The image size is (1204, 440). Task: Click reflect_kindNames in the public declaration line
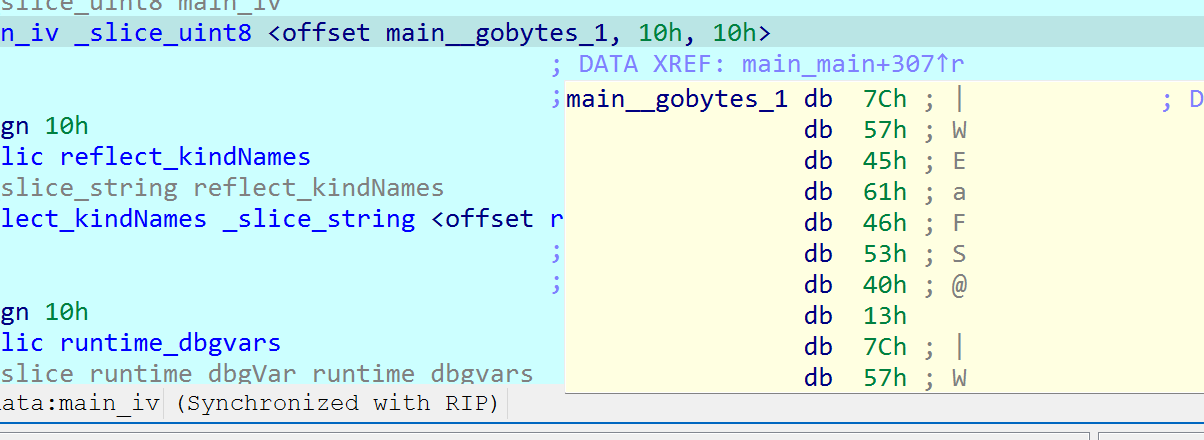point(185,157)
